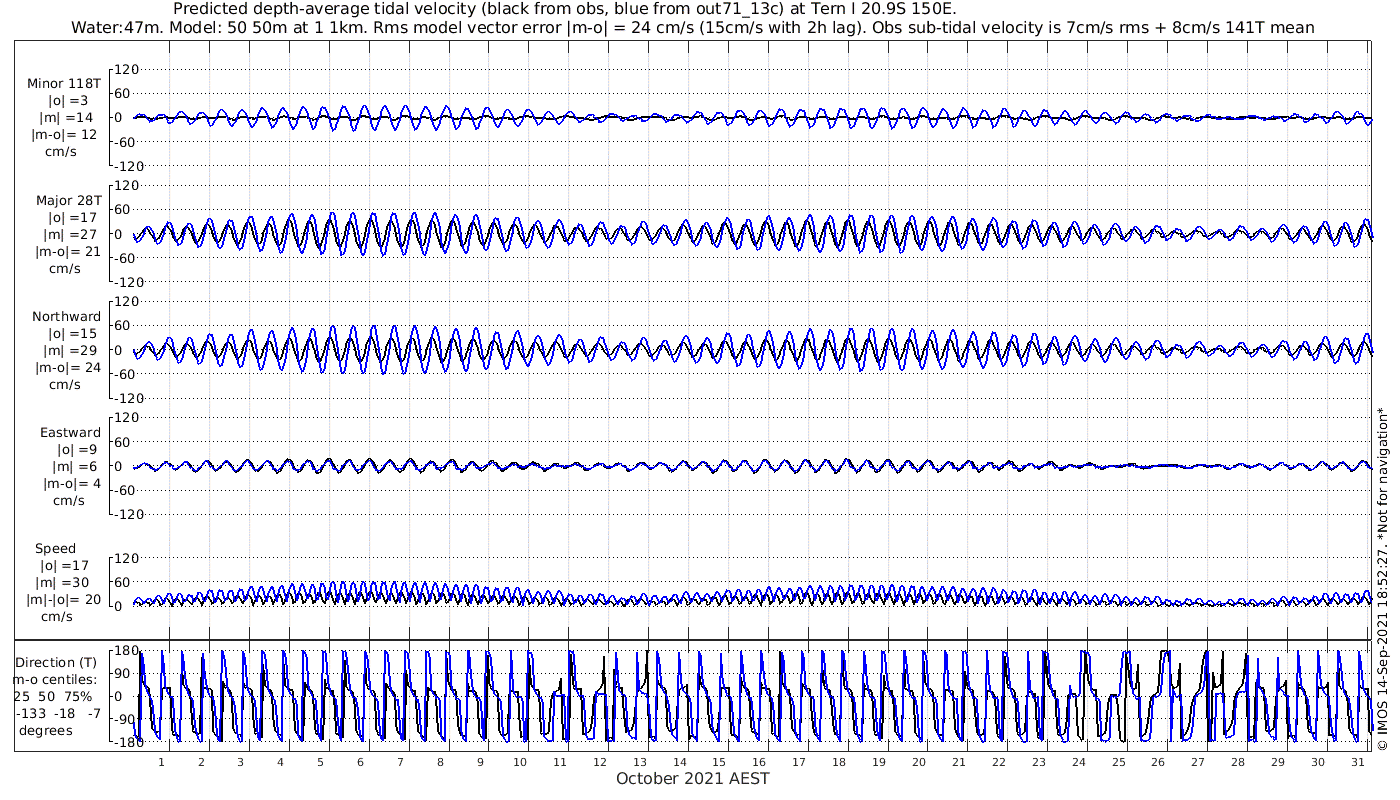Click the '|o| =17' value under Major 28T
The height and width of the screenshot is (800, 1400).
click(x=72, y=217)
